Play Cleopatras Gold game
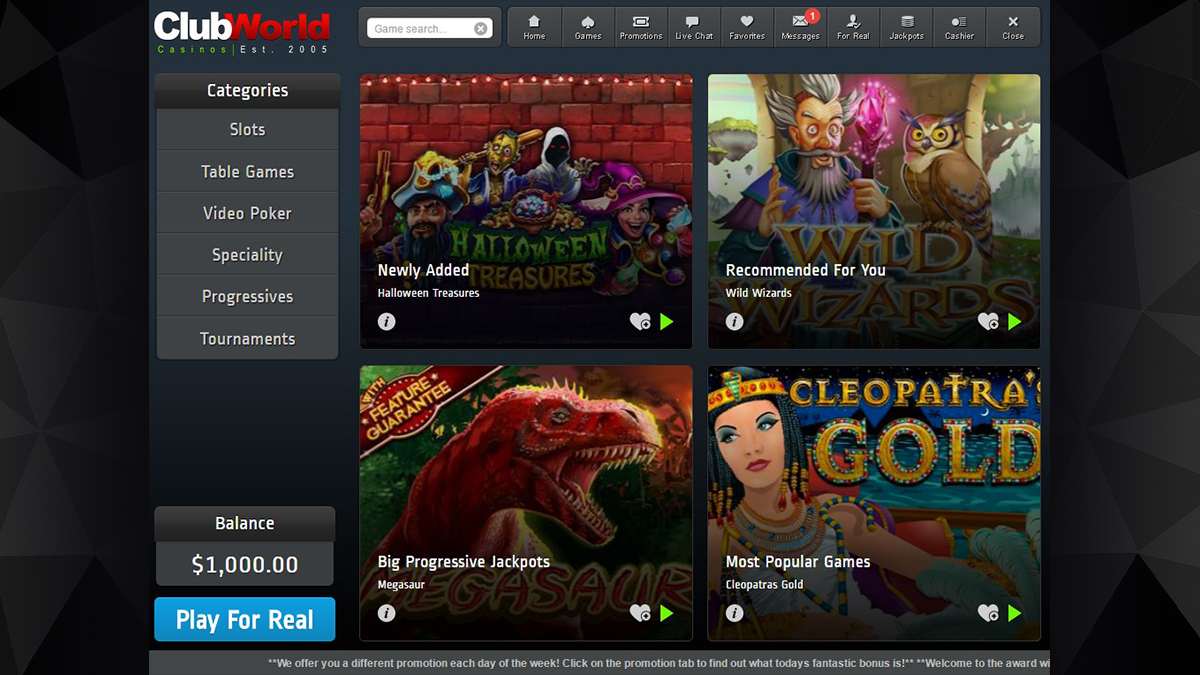This screenshot has height=675, width=1200. point(1015,614)
